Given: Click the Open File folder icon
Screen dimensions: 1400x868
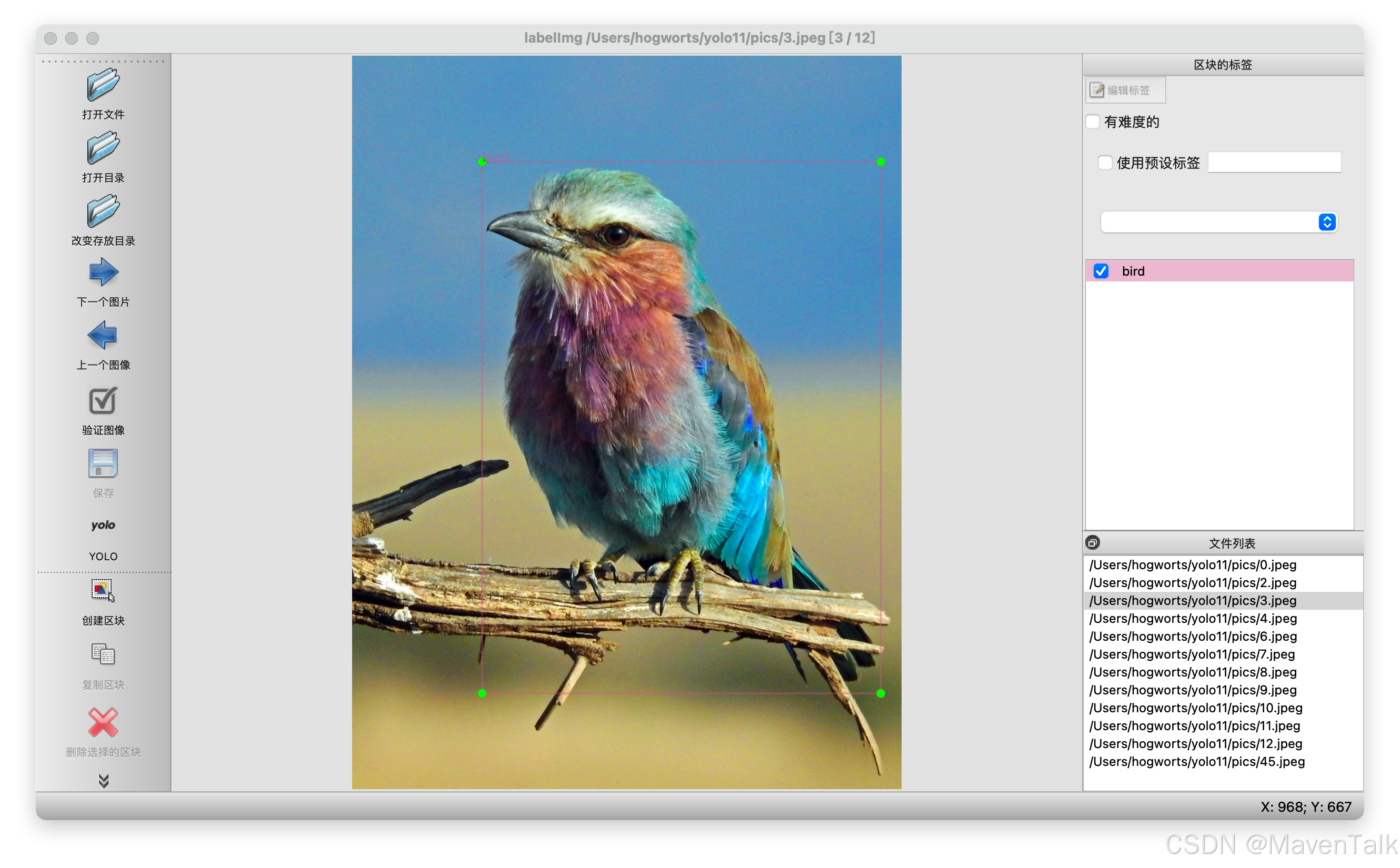Looking at the screenshot, I should [103, 85].
